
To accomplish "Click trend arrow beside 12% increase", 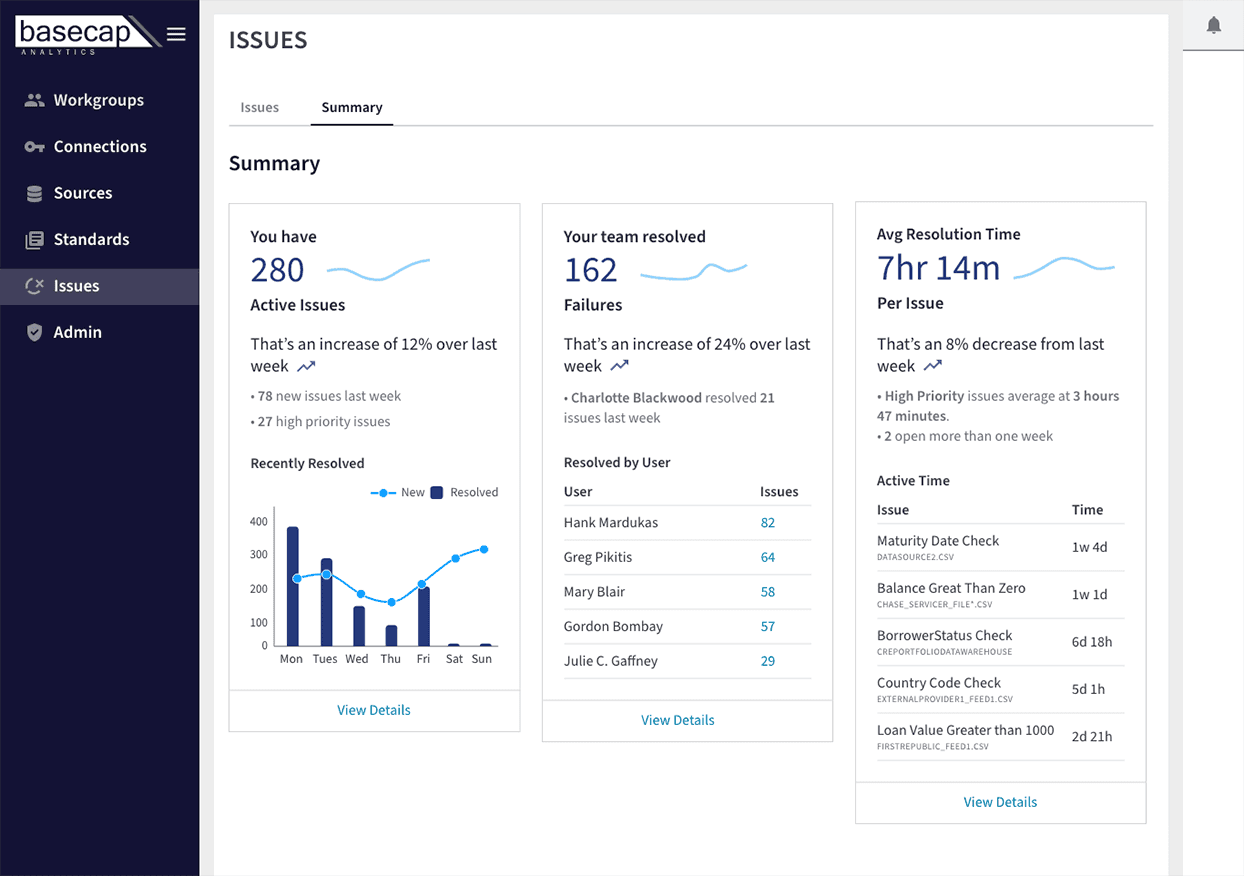I will click(306, 367).
